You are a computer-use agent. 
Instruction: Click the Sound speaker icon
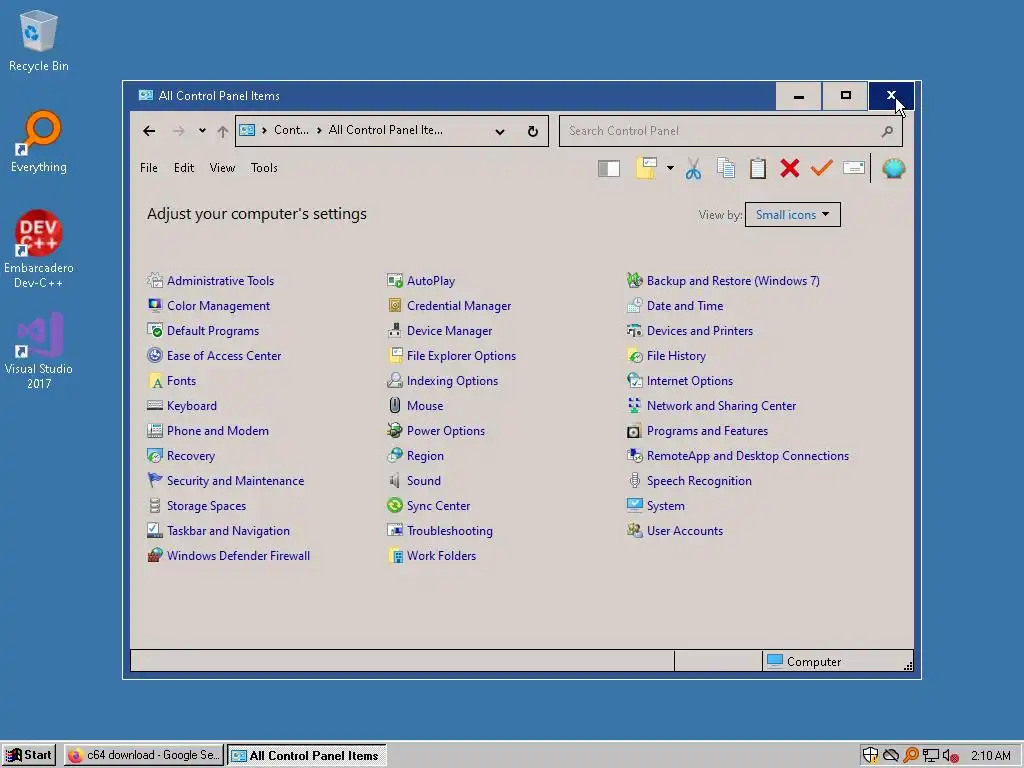coord(394,481)
